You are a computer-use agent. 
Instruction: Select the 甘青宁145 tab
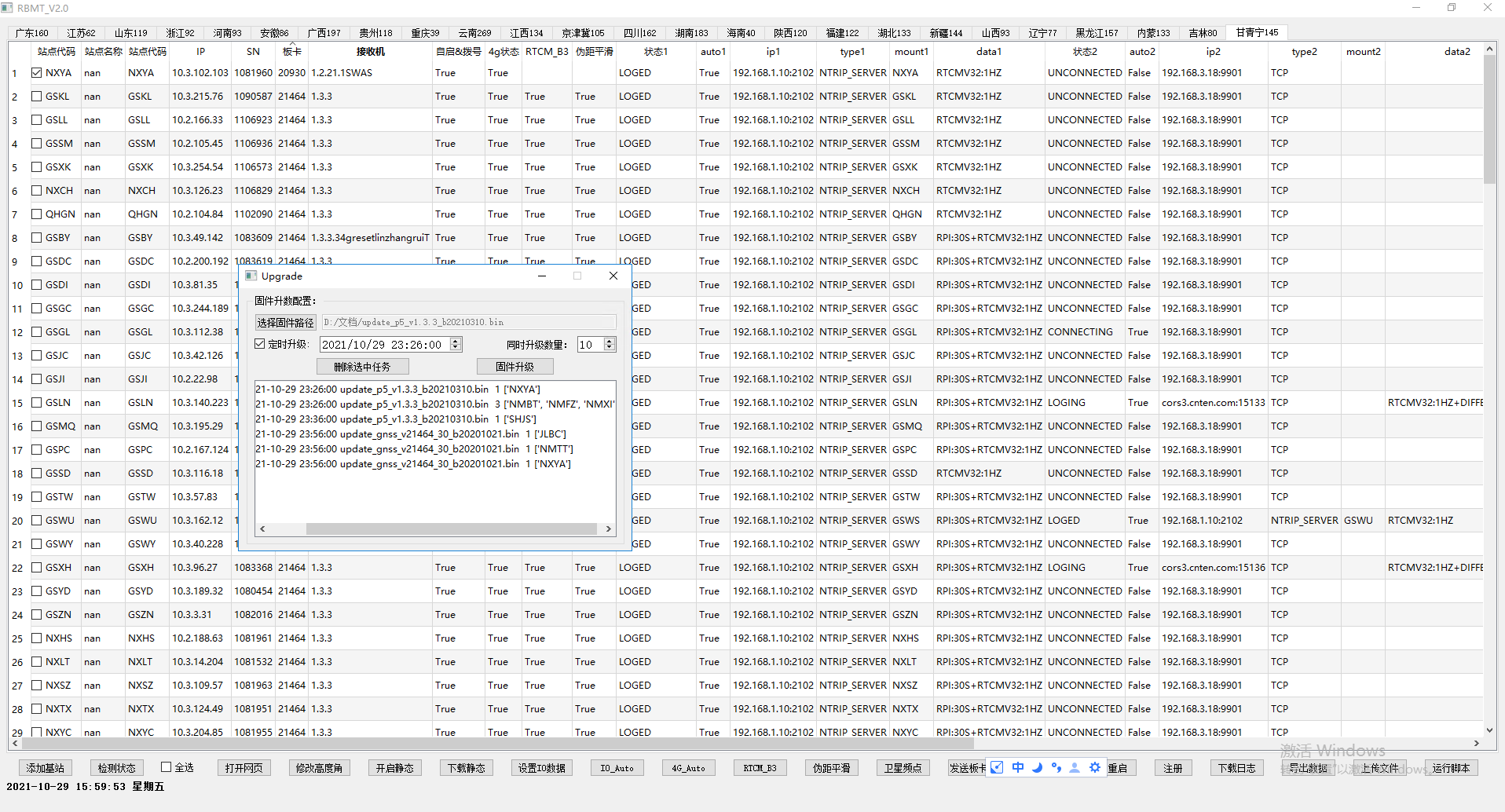[1257, 32]
